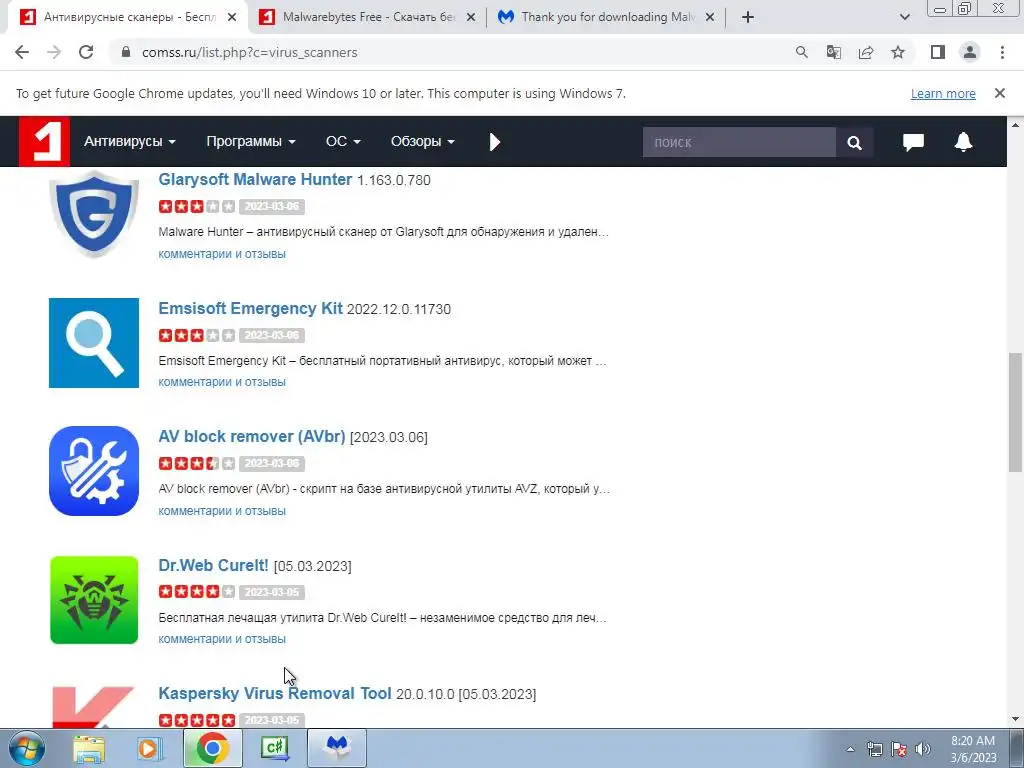The height and width of the screenshot is (768, 1024).
Task: Click the translate page icon
Action: pos(833,52)
